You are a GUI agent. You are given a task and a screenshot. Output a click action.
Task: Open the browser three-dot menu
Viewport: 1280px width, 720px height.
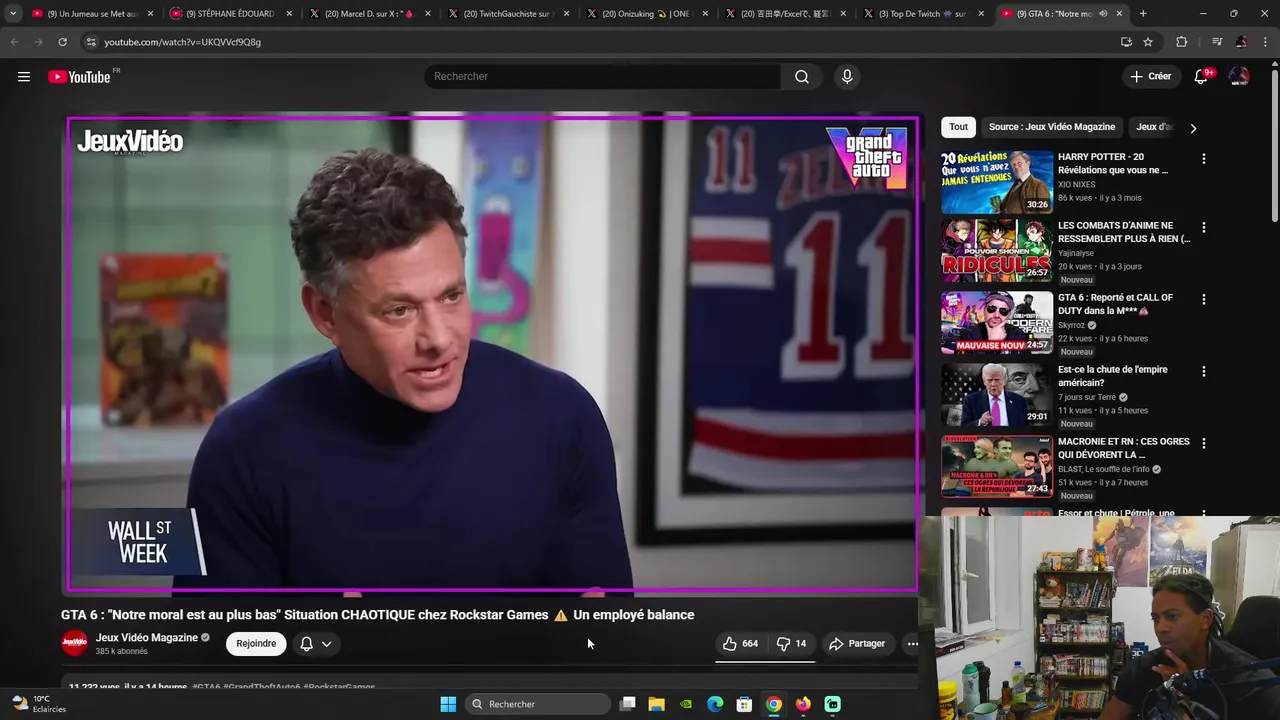[1266, 42]
